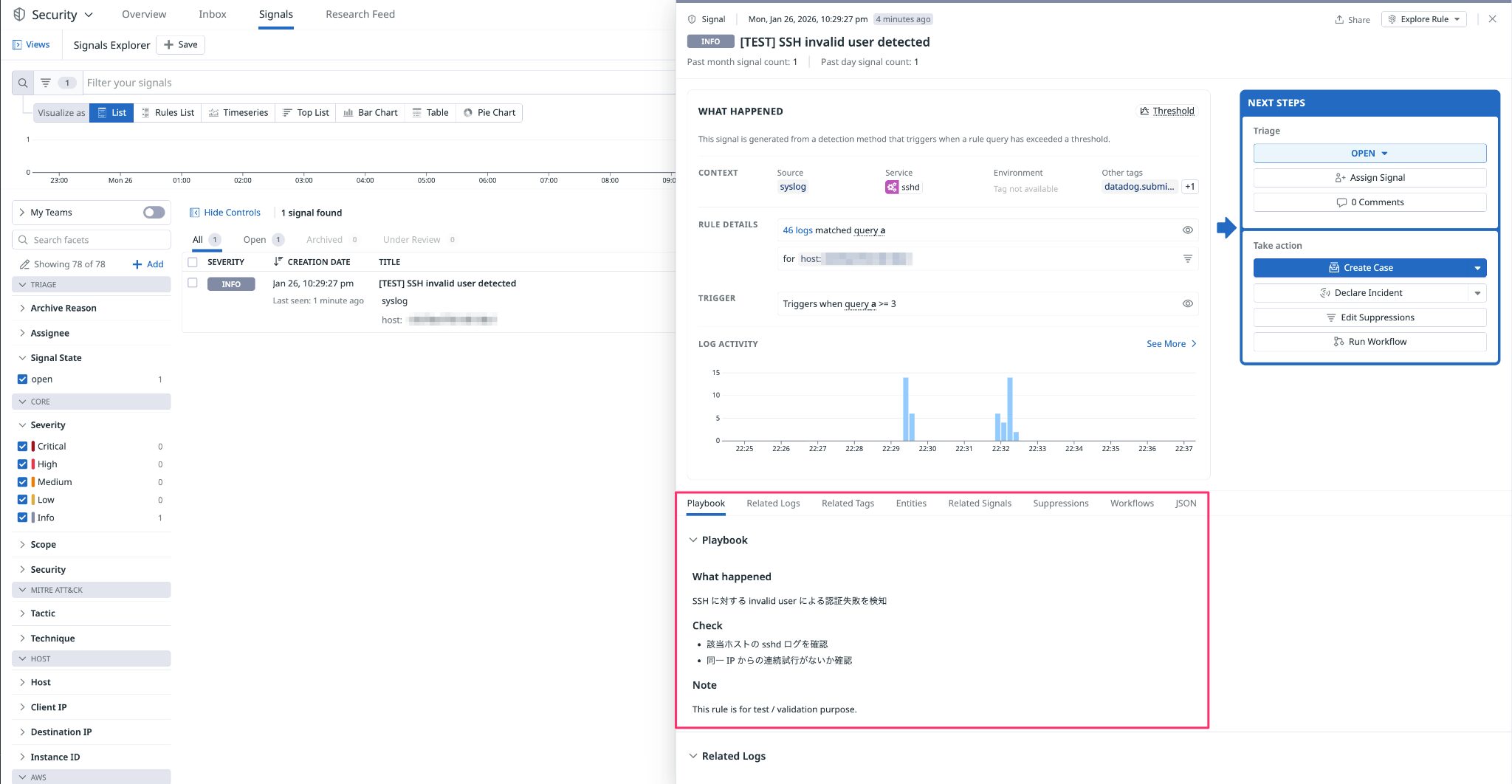Open the Inbox navigation tab
Viewport: 1512px width, 784px height.
[213, 14]
